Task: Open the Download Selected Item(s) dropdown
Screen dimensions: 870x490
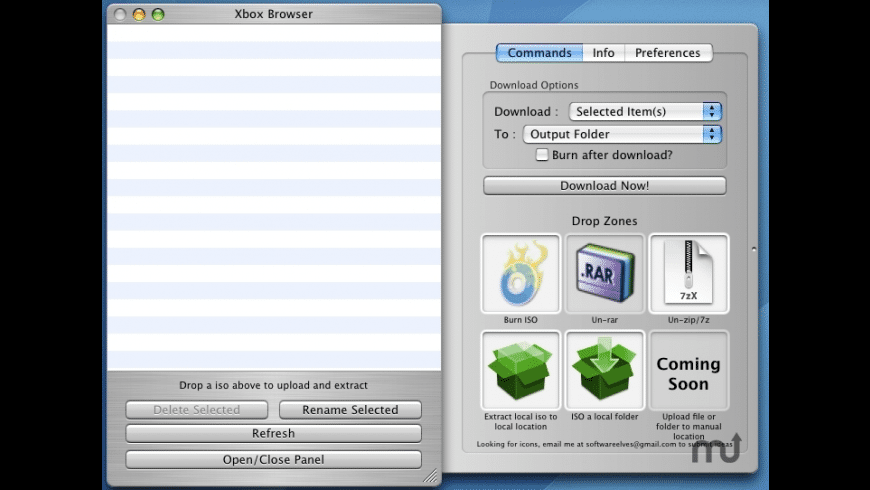Action: click(x=645, y=112)
